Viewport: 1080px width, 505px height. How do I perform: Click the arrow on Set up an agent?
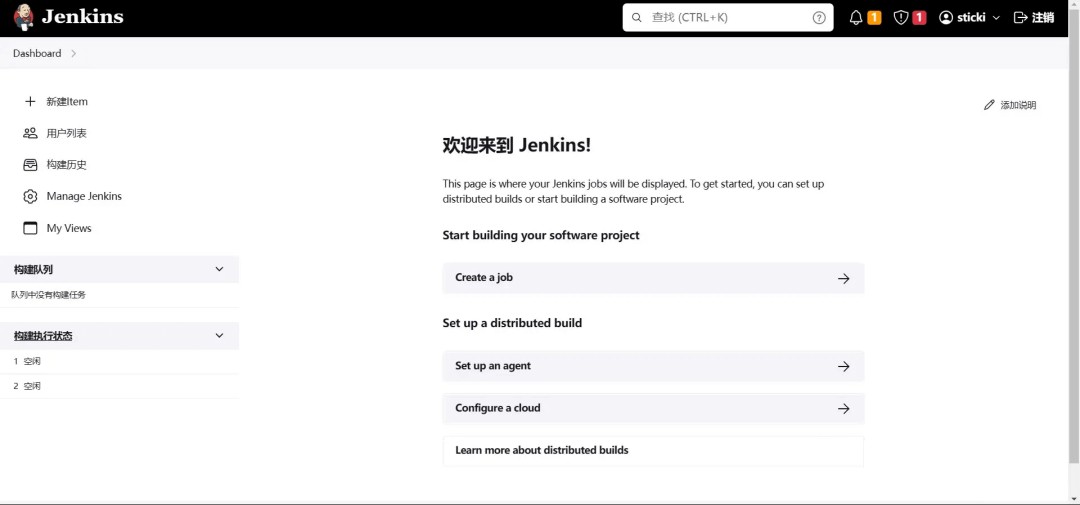click(843, 367)
